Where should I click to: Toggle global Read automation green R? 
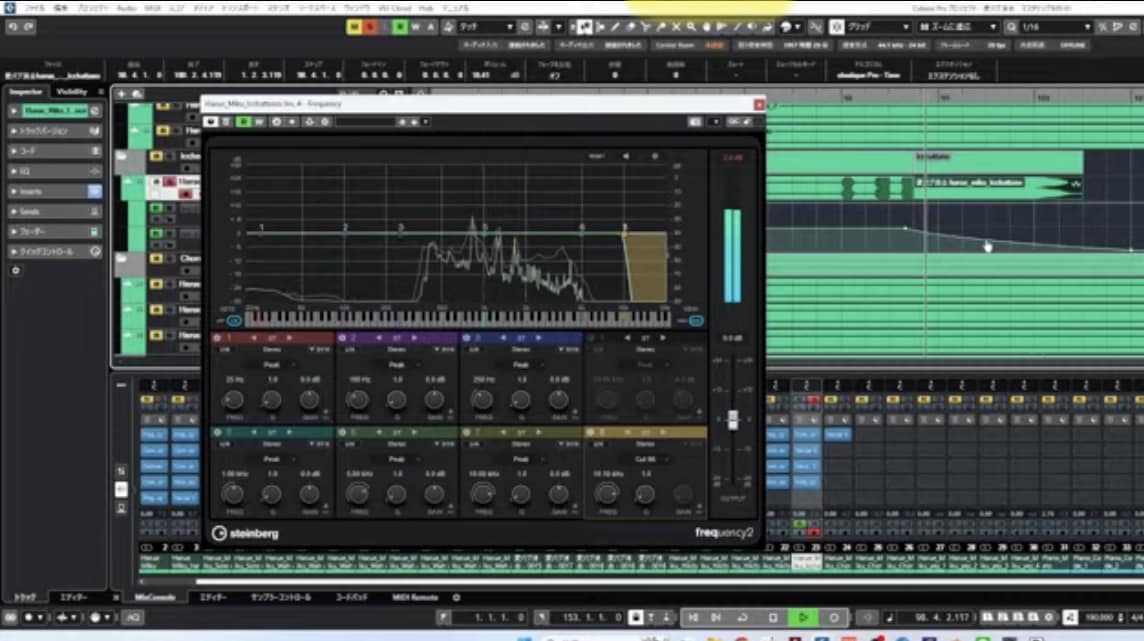[x=400, y=27]
